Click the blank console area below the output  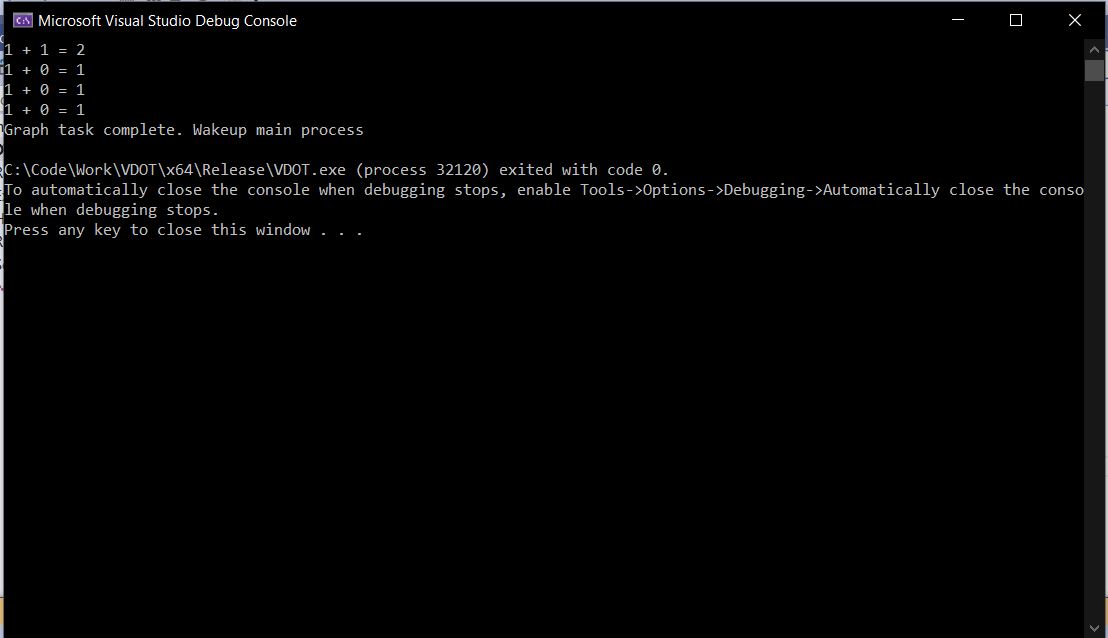pos(500,400)
